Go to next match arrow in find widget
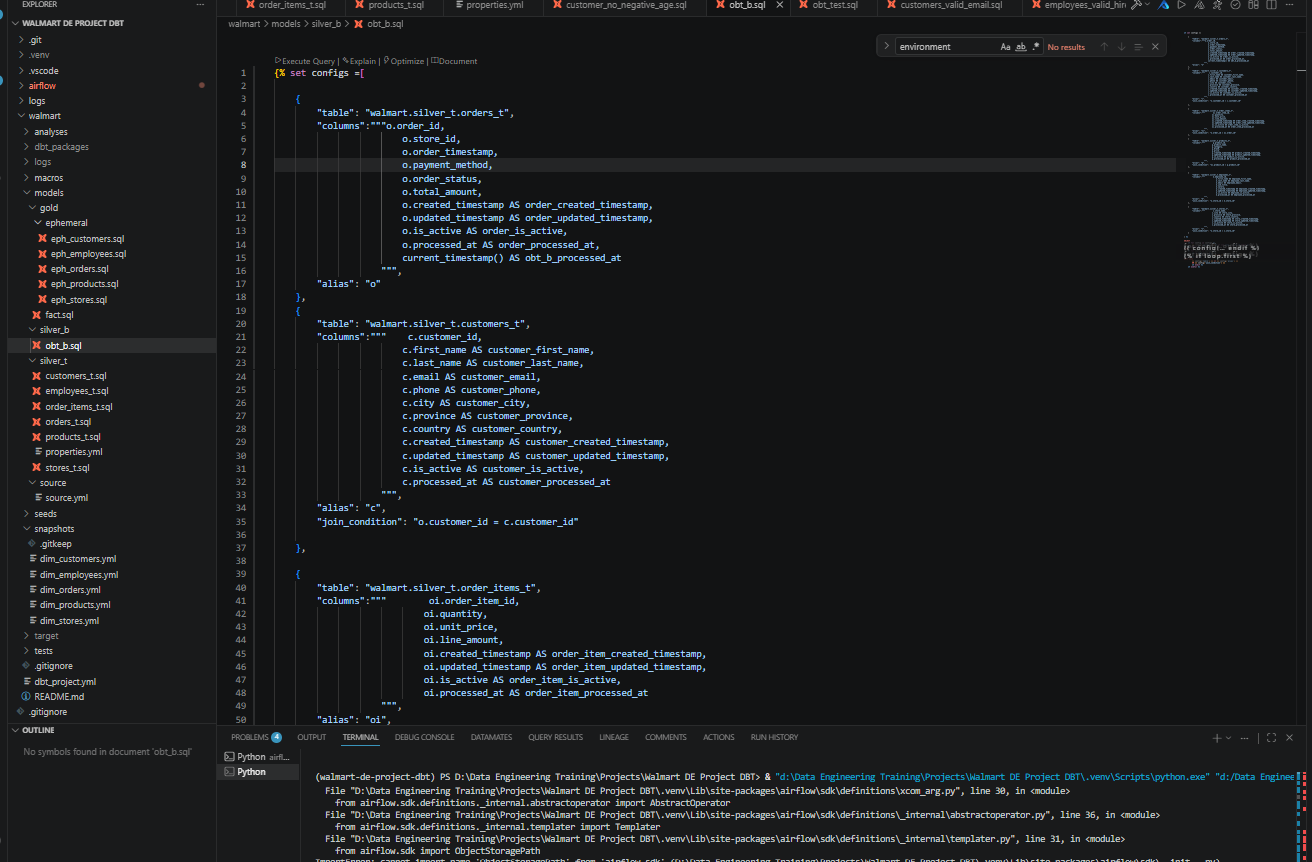Screen dimensions: 1312x862 click(1121, 47)
